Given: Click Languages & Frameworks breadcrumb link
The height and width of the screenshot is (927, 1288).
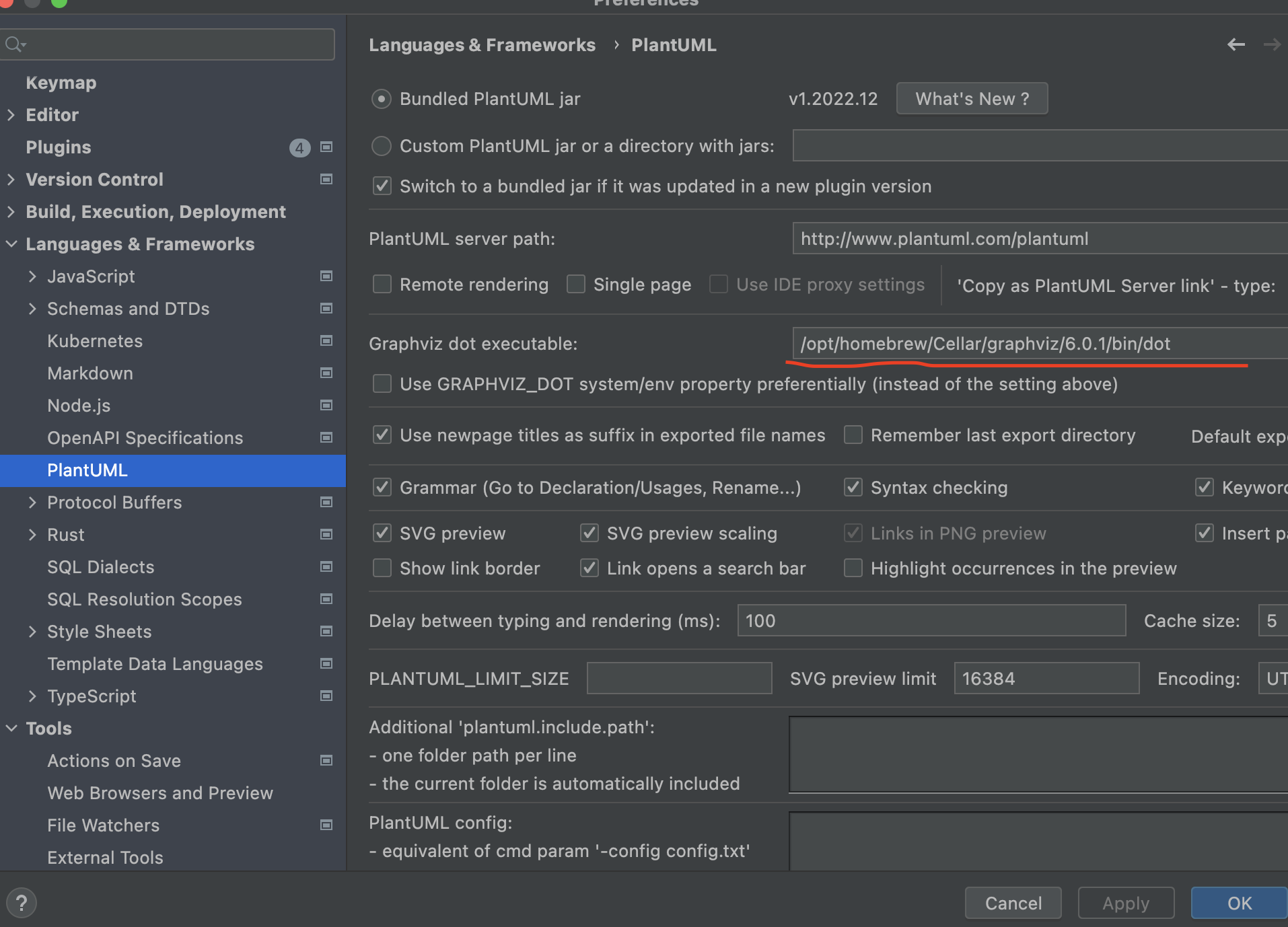Looking at the screenshot, I should coord(482,45).
